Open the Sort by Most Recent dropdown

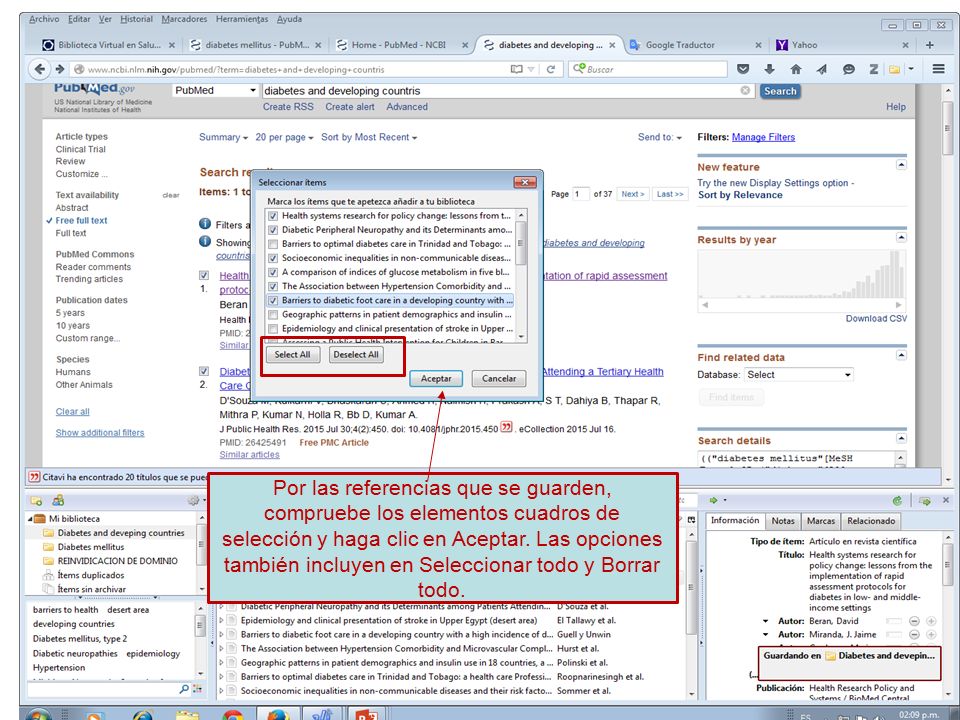pyautogui.click(x=369, y=137)
